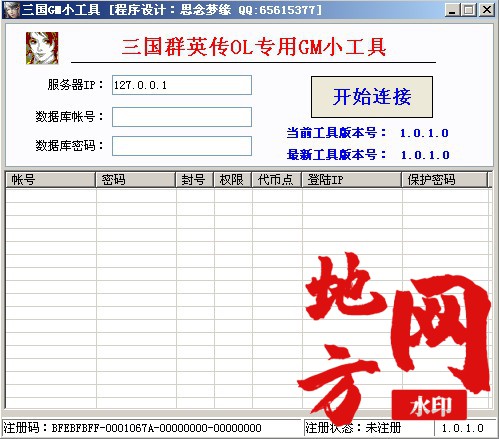Click the 数据库密码 label

coord(69,146)
